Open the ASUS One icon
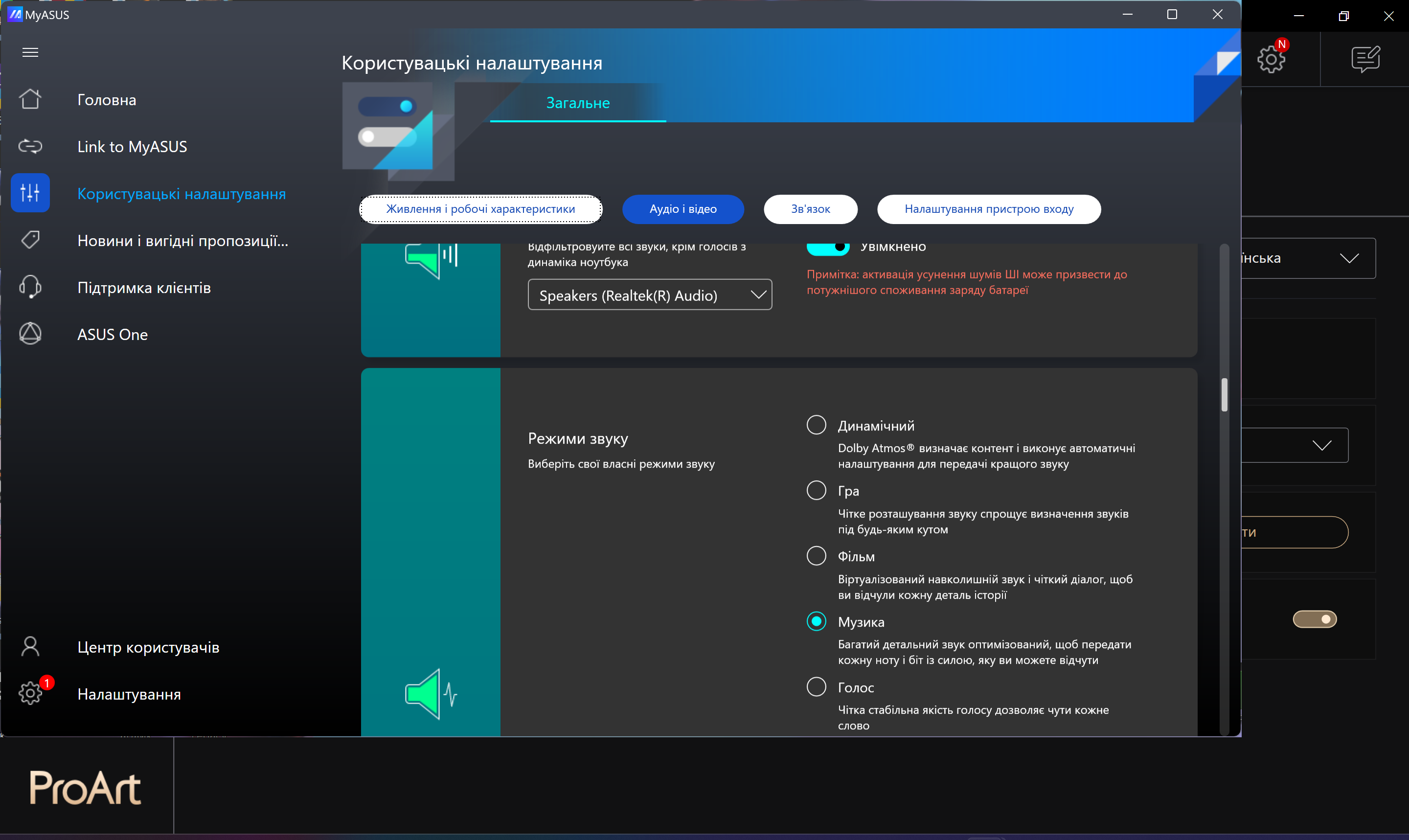The image size is (1409, 840). (30, 334)
